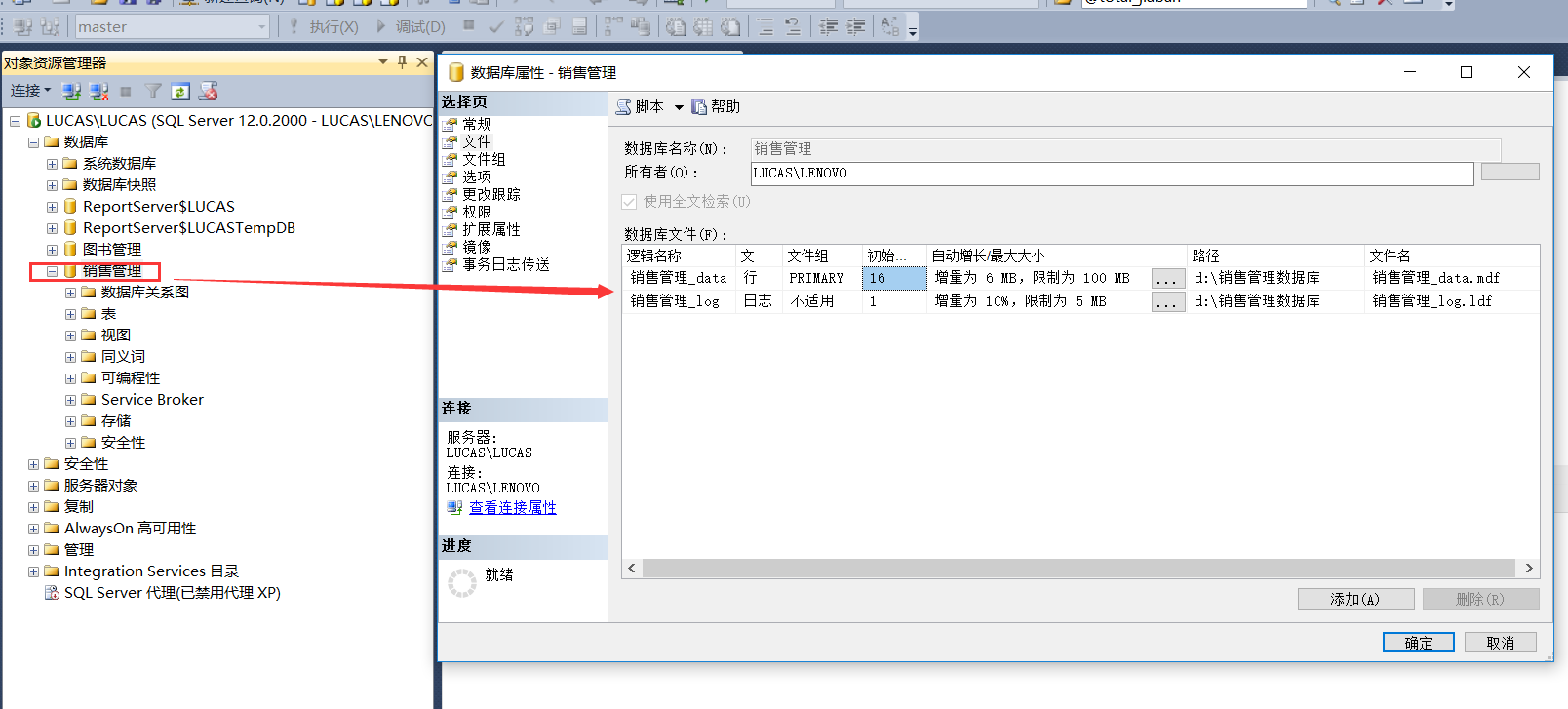
Task: Click the Connect Object Explorer icon
Action: pyautogui.click(x=71, y=91)
